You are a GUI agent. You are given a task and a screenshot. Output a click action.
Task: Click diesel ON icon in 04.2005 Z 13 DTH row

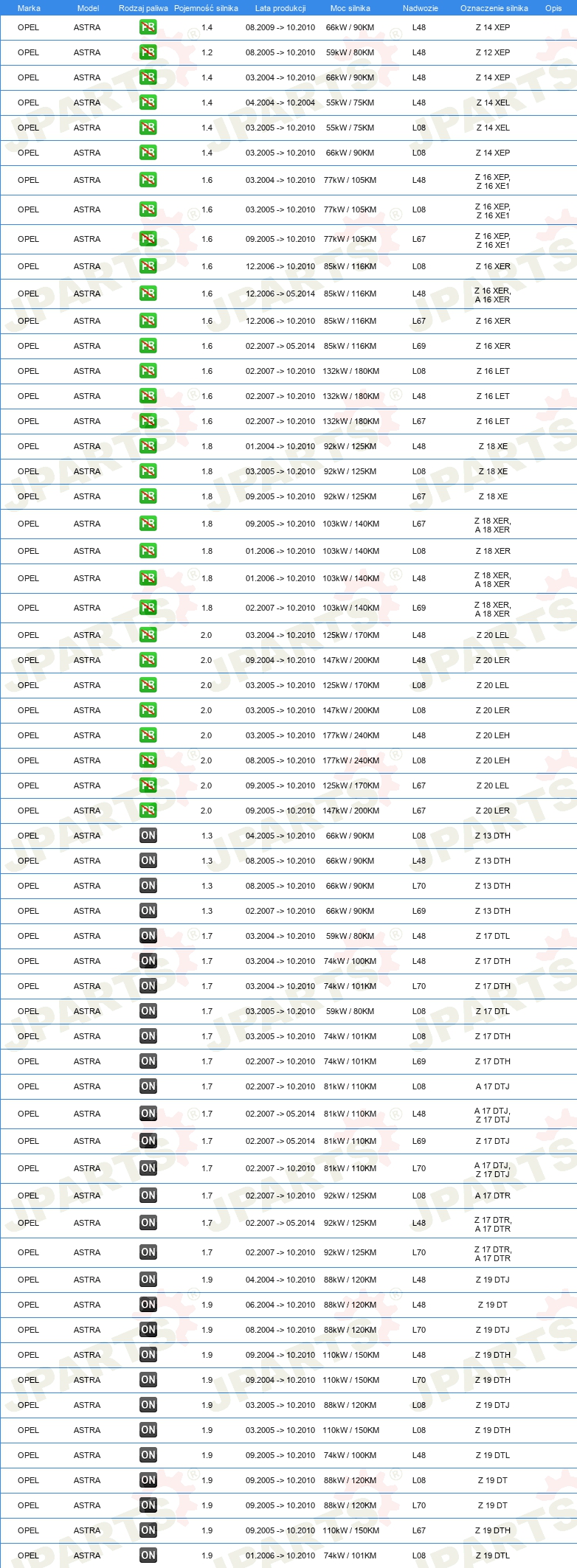tap(148, 836)
